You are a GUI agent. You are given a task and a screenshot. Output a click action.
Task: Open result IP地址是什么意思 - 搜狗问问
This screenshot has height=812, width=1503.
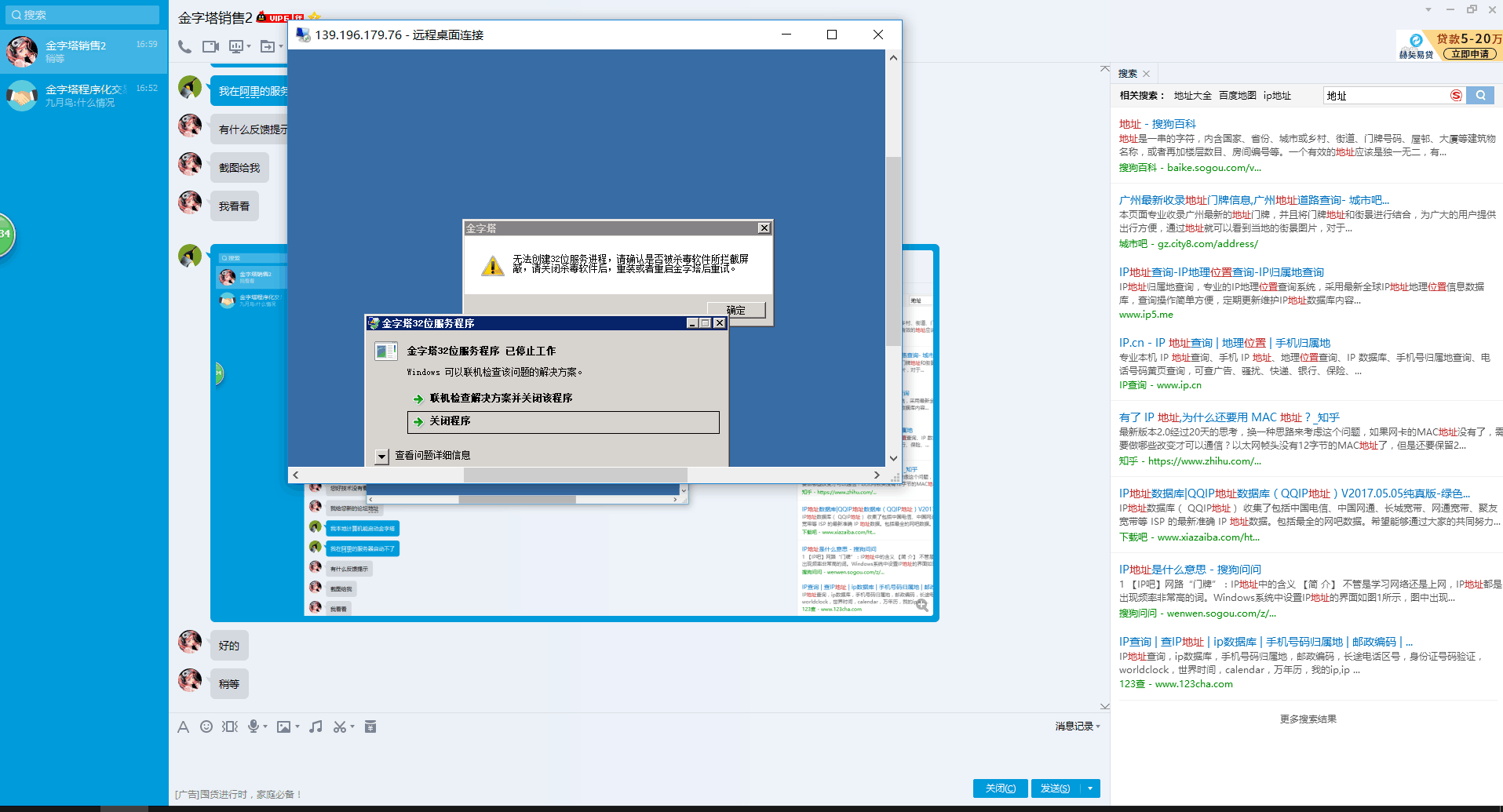pyautogui.click(x=1190, y=570)
